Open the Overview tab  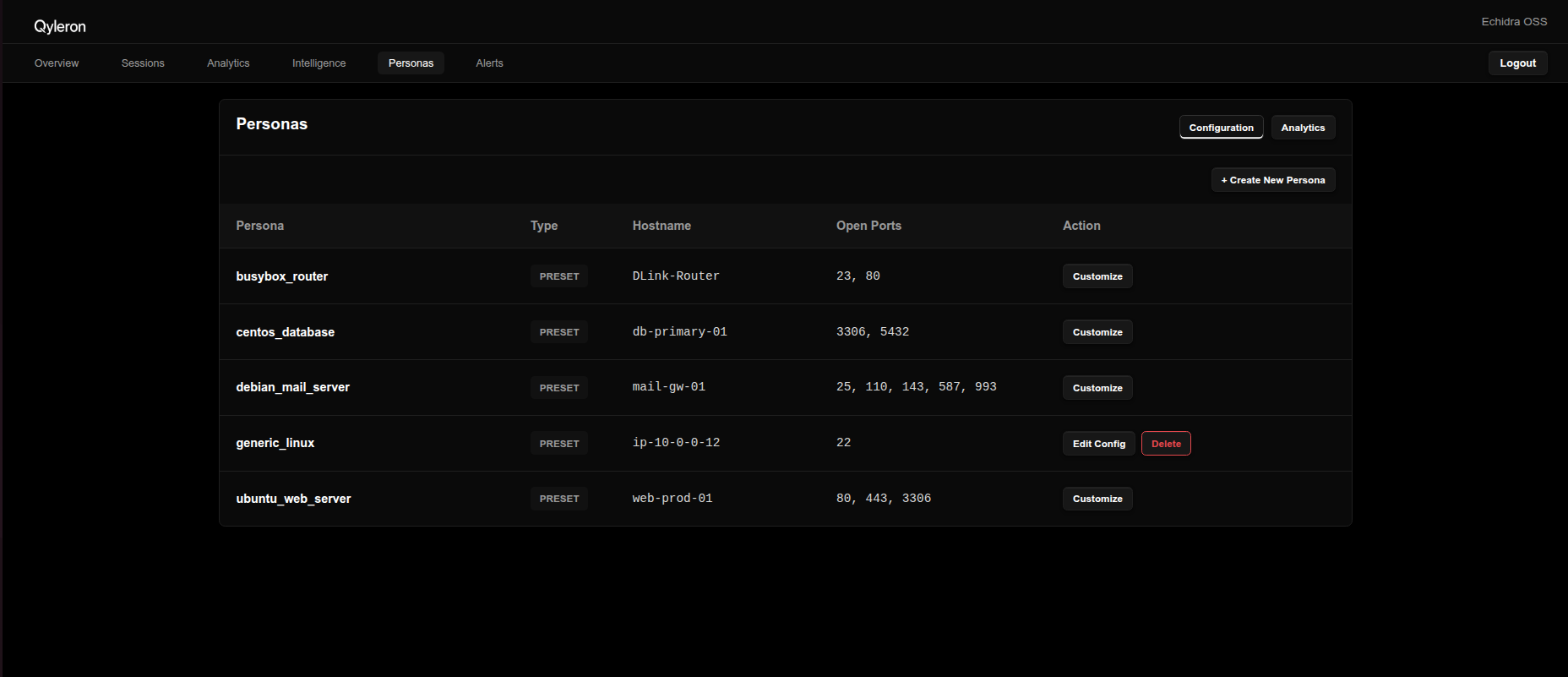click(x=57, y=63)
